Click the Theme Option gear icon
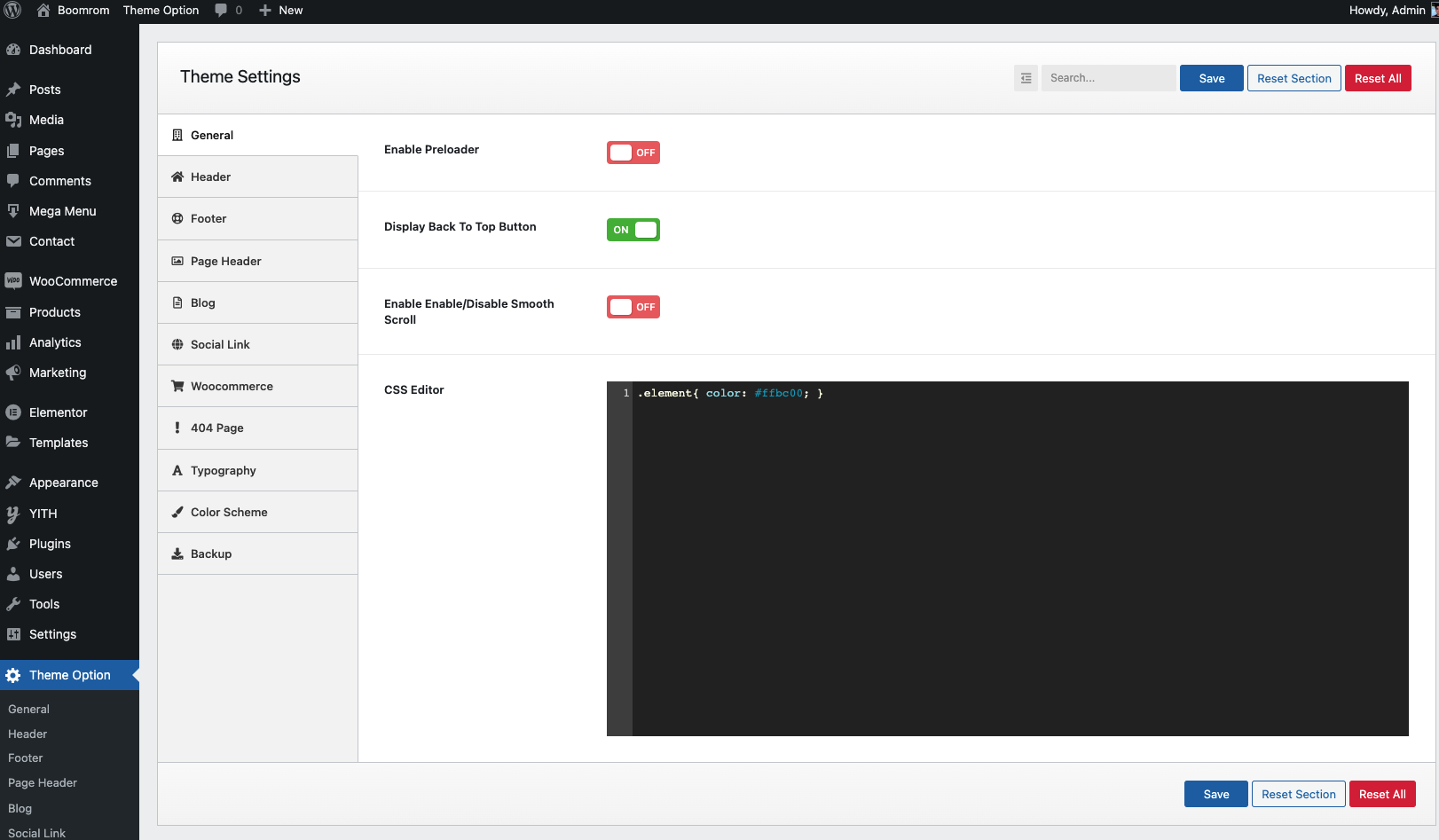The height and width of the screenshot is (840, 1439). pyautogui.click(x=13, y=675)
